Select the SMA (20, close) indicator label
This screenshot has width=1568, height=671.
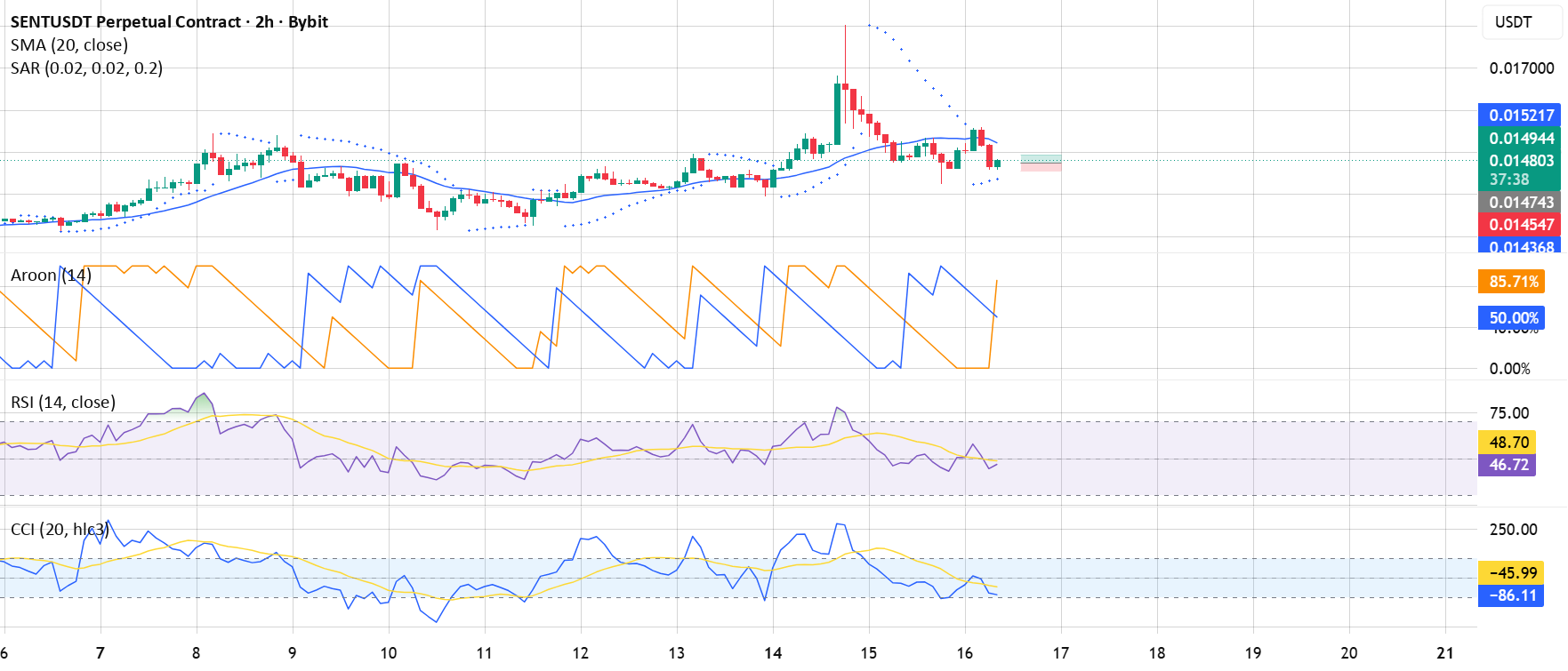pyautogui.click(x=69, y=44)
